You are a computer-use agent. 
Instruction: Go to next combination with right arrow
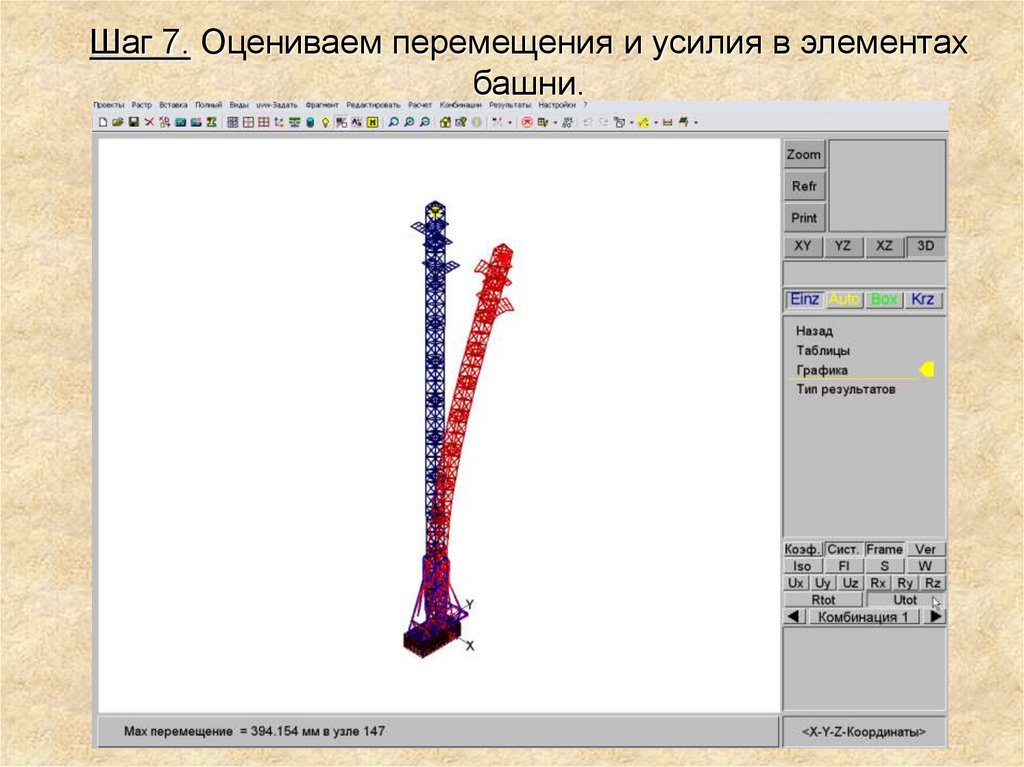(935, 616)
